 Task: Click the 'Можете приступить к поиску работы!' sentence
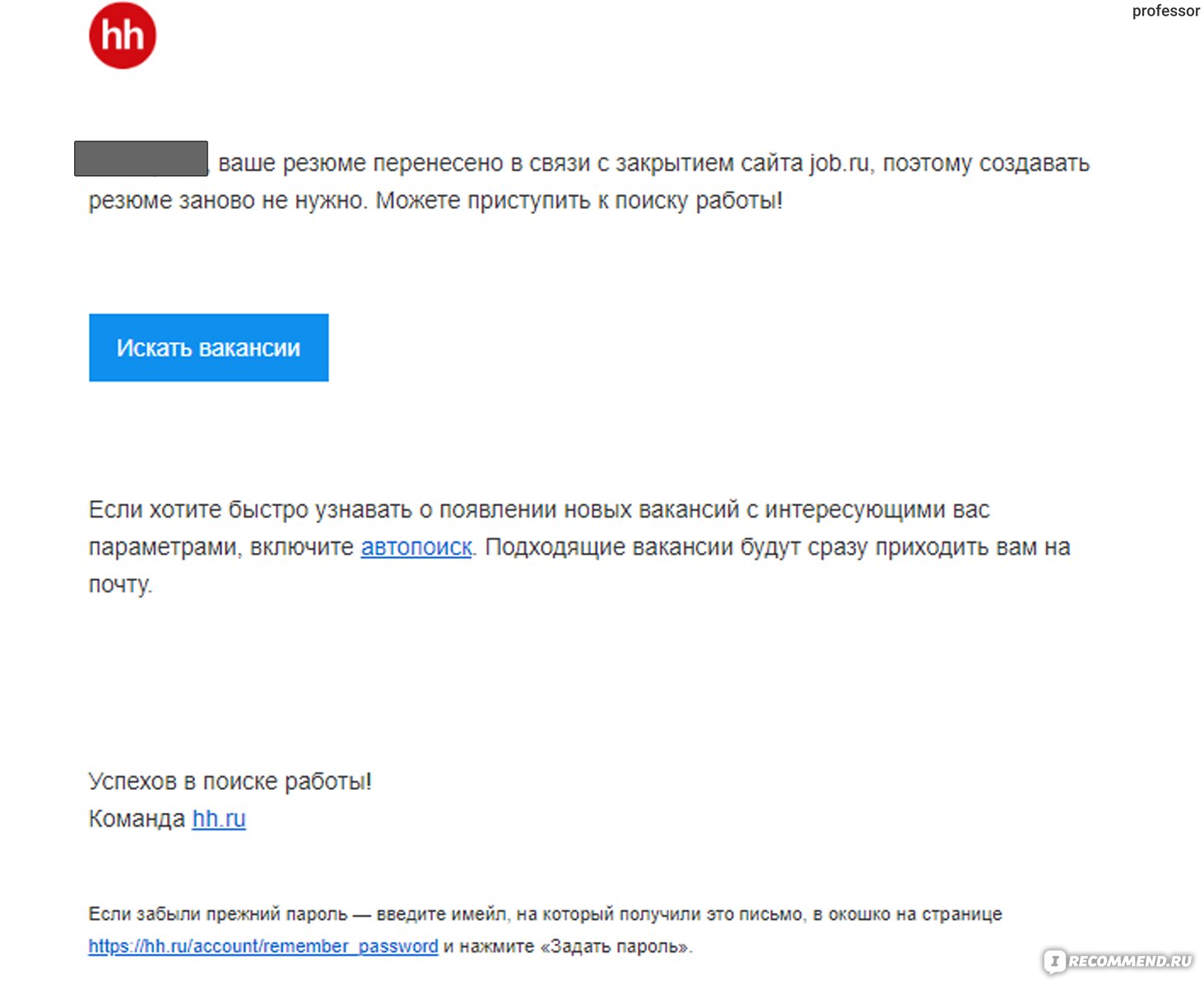coord(579,201)
